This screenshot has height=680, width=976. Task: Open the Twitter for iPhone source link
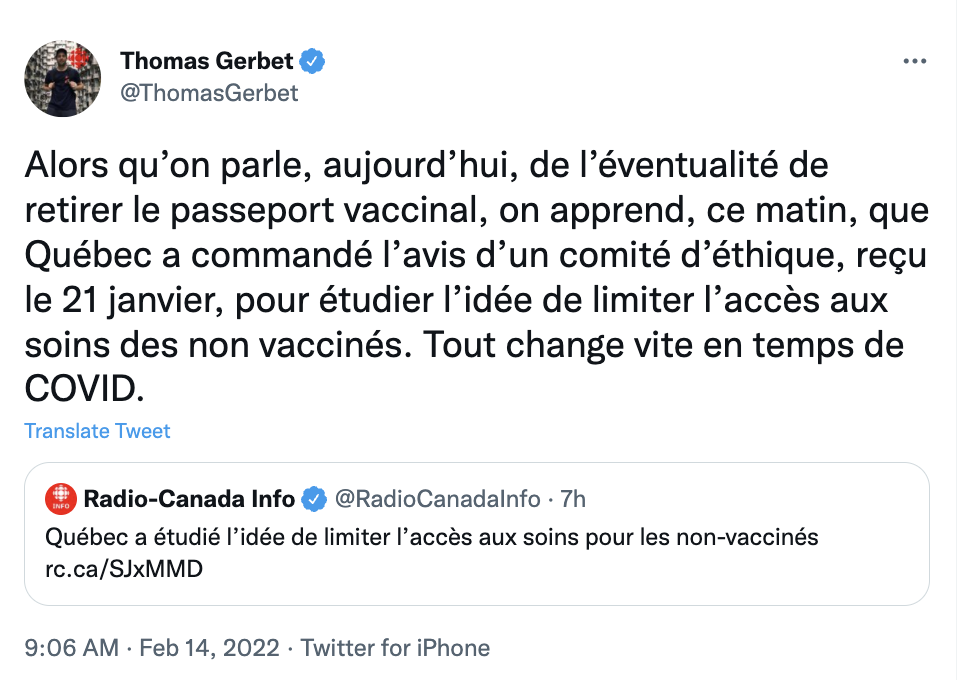[x=395, y=648]
